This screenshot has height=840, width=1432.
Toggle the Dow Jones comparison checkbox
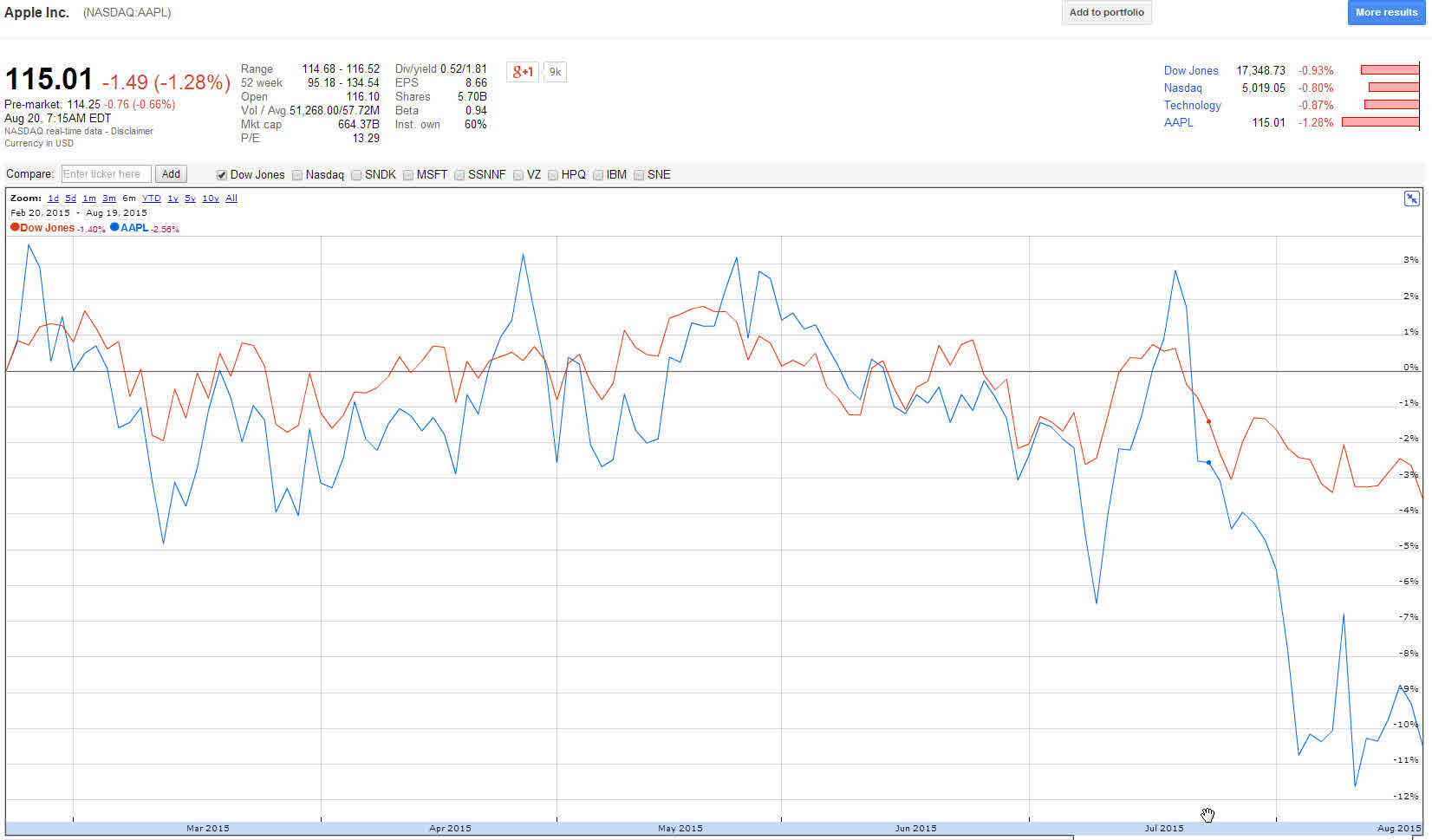(222, 175)
